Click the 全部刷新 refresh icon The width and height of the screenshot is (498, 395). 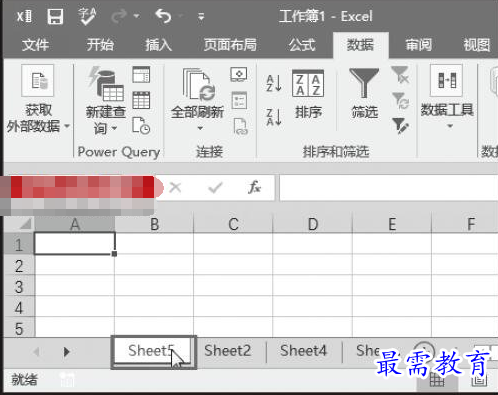[x=199, y=84]
